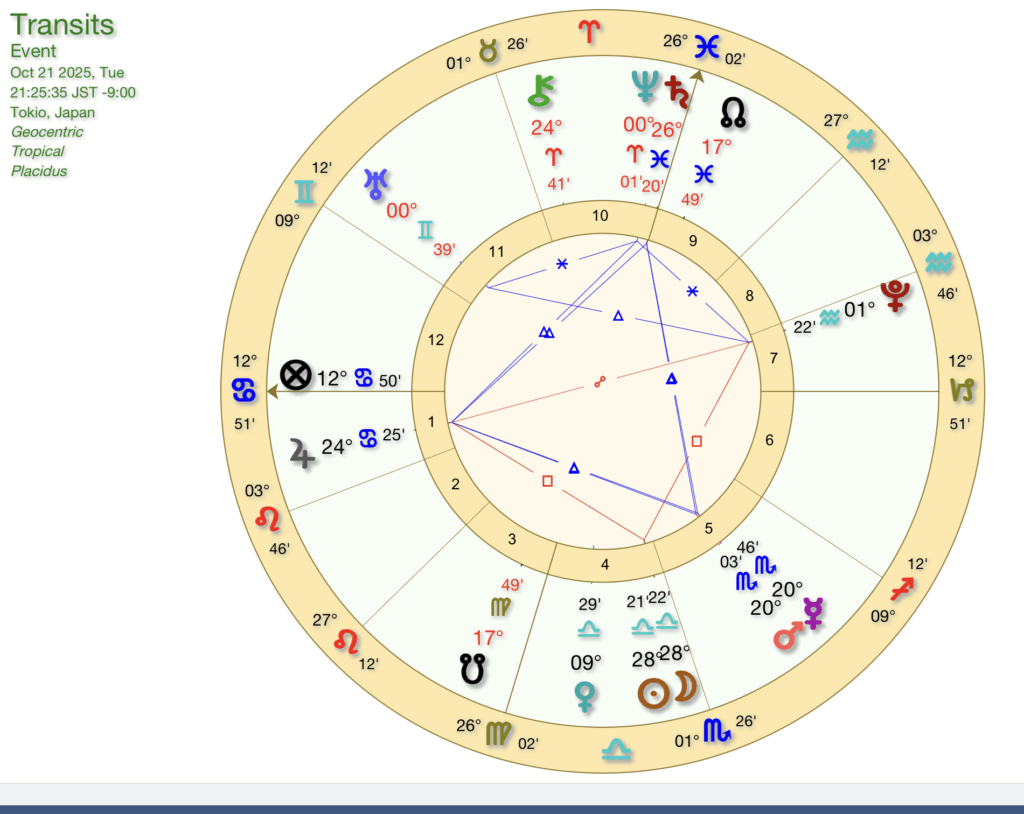Select the Venus glyph in Libra
This screenshot has height=814, width=1024.
[x=586, y=696]
